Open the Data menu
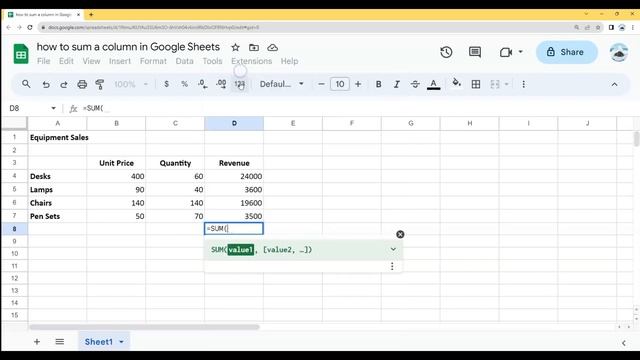Screen dimensions: 640x360 click(184, 61)
